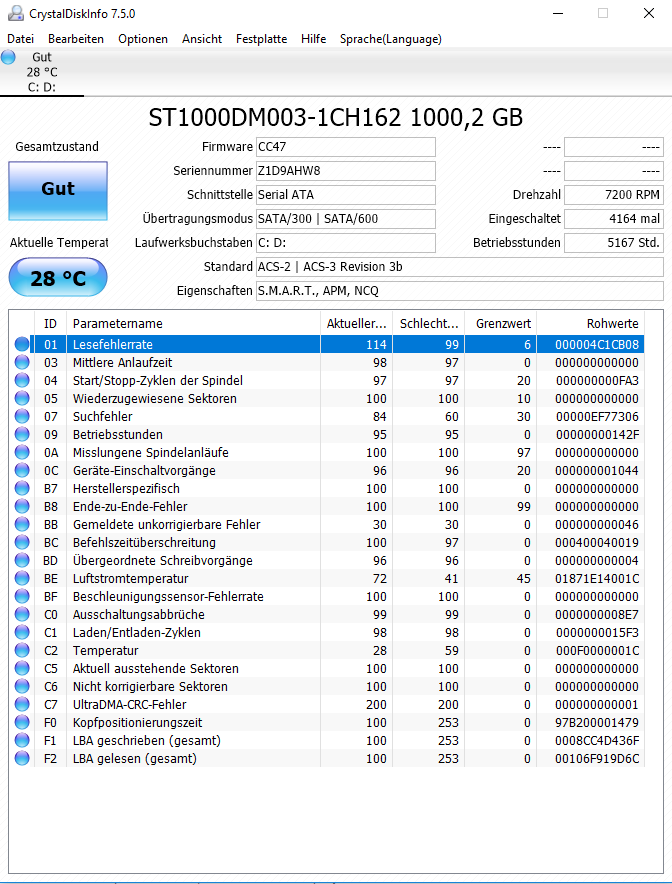Click raw value 01871E14001C of Luftstromtemperatur
672x884 pixels.
pyautogui.click(x=597, y=578)
